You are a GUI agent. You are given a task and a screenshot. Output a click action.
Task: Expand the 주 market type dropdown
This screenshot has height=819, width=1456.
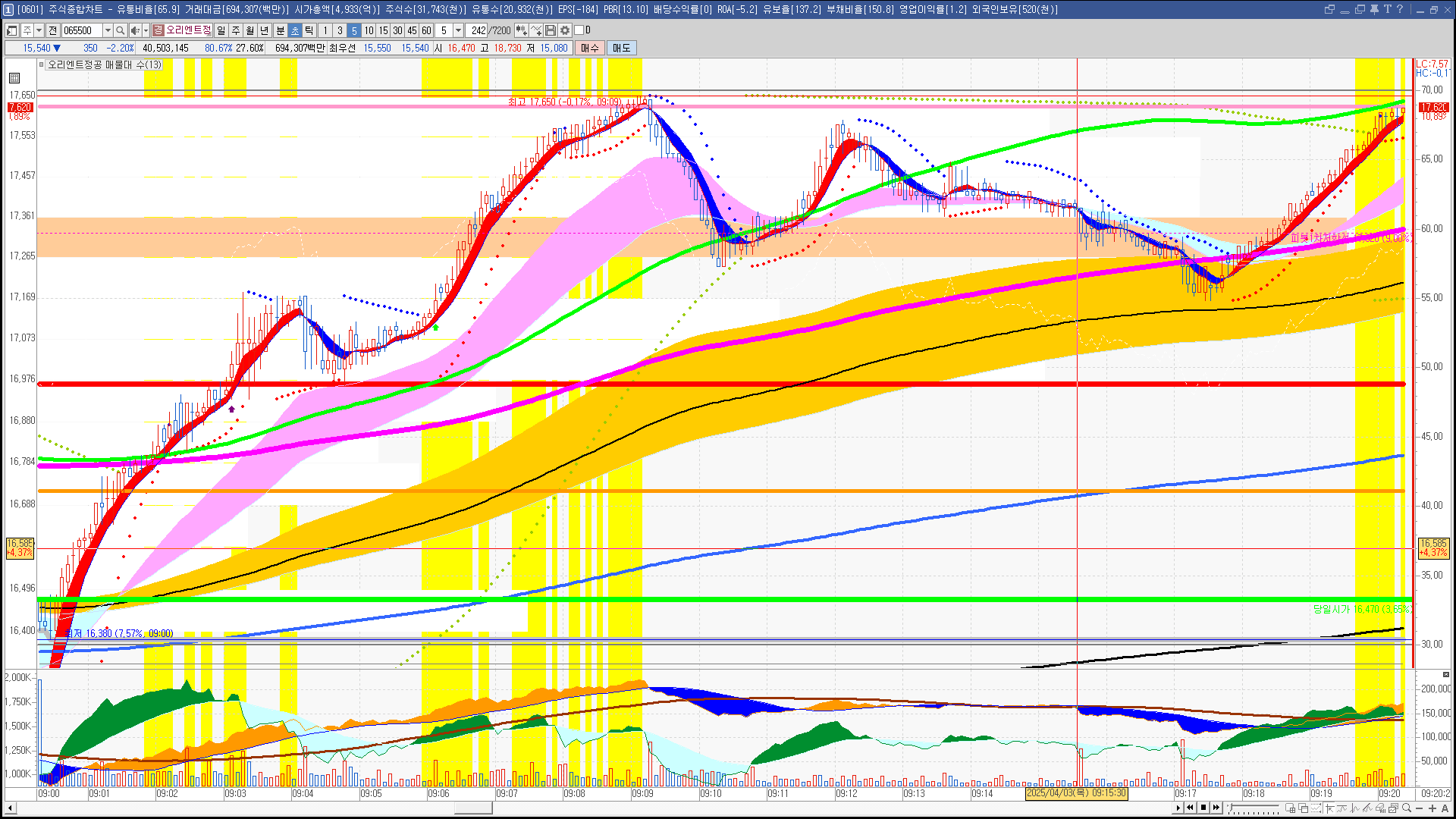(39, 30)
